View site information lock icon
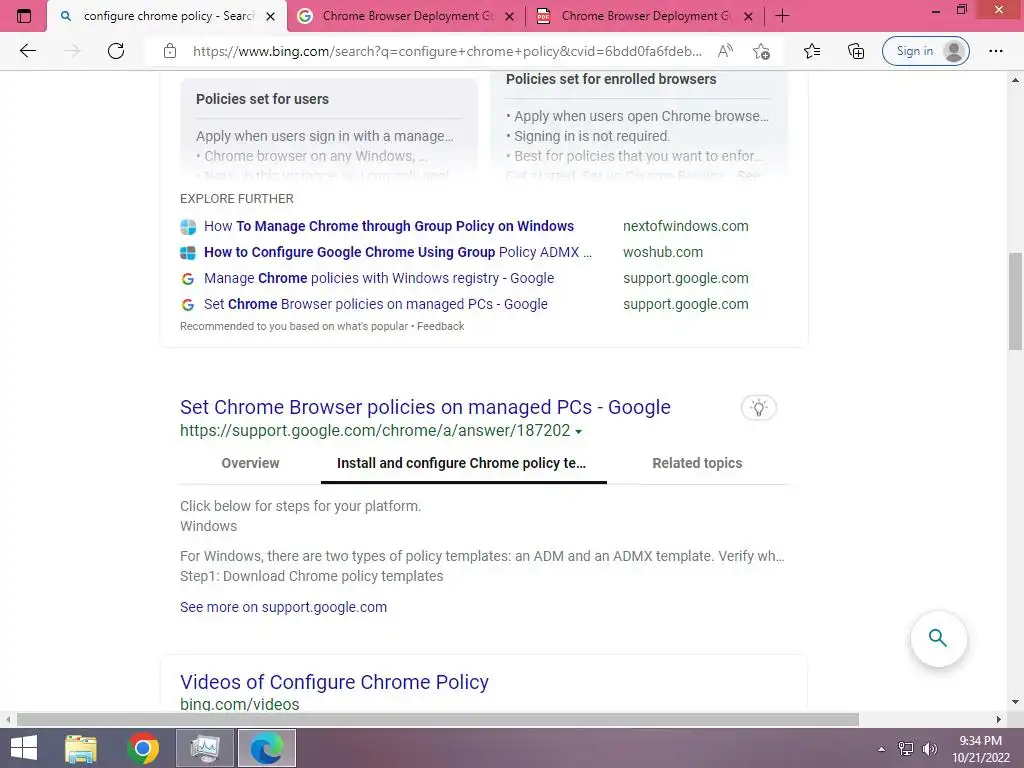1024x768 pixels. [170, 51]
